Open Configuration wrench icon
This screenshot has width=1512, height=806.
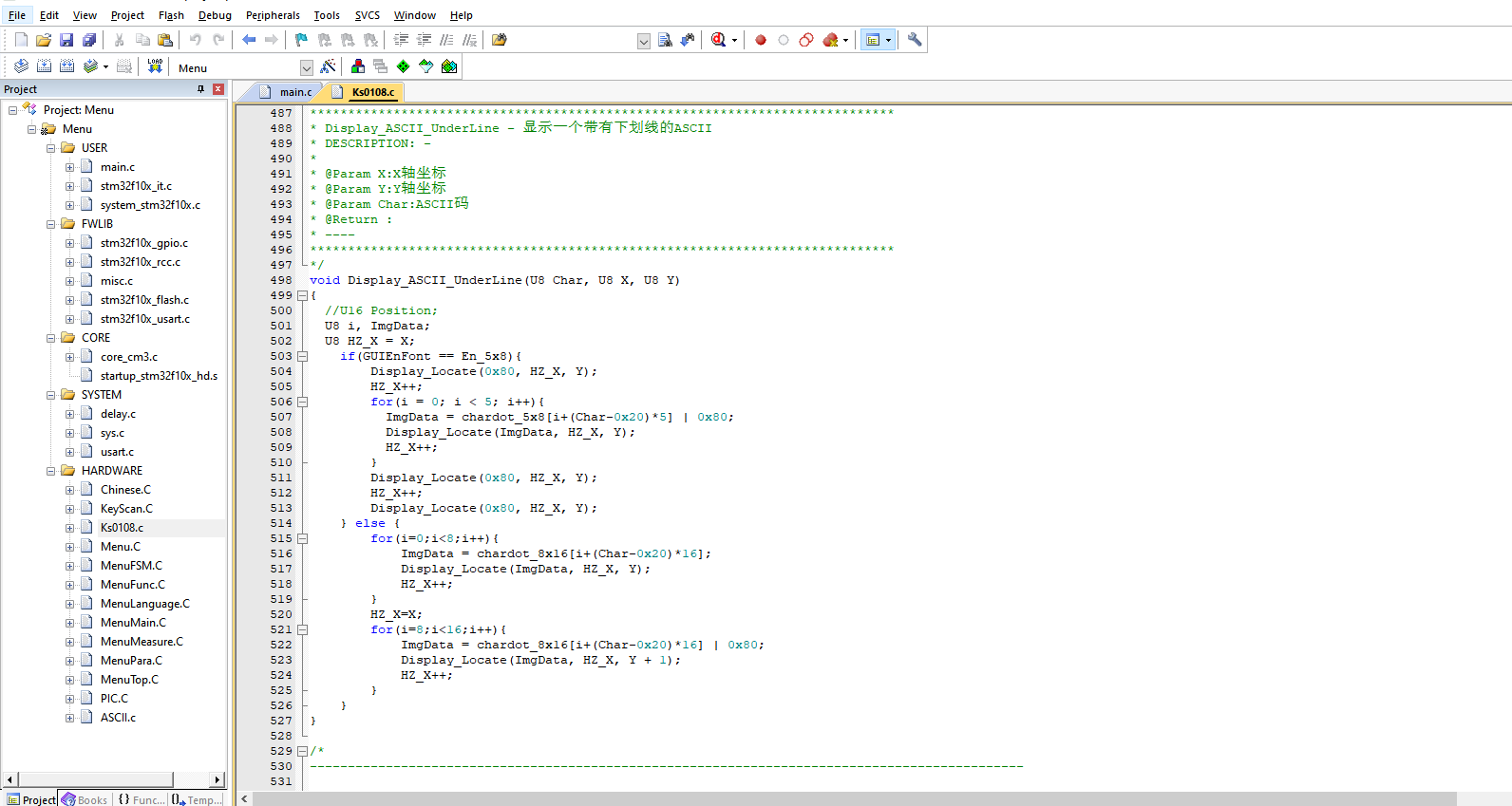(915, 40)
